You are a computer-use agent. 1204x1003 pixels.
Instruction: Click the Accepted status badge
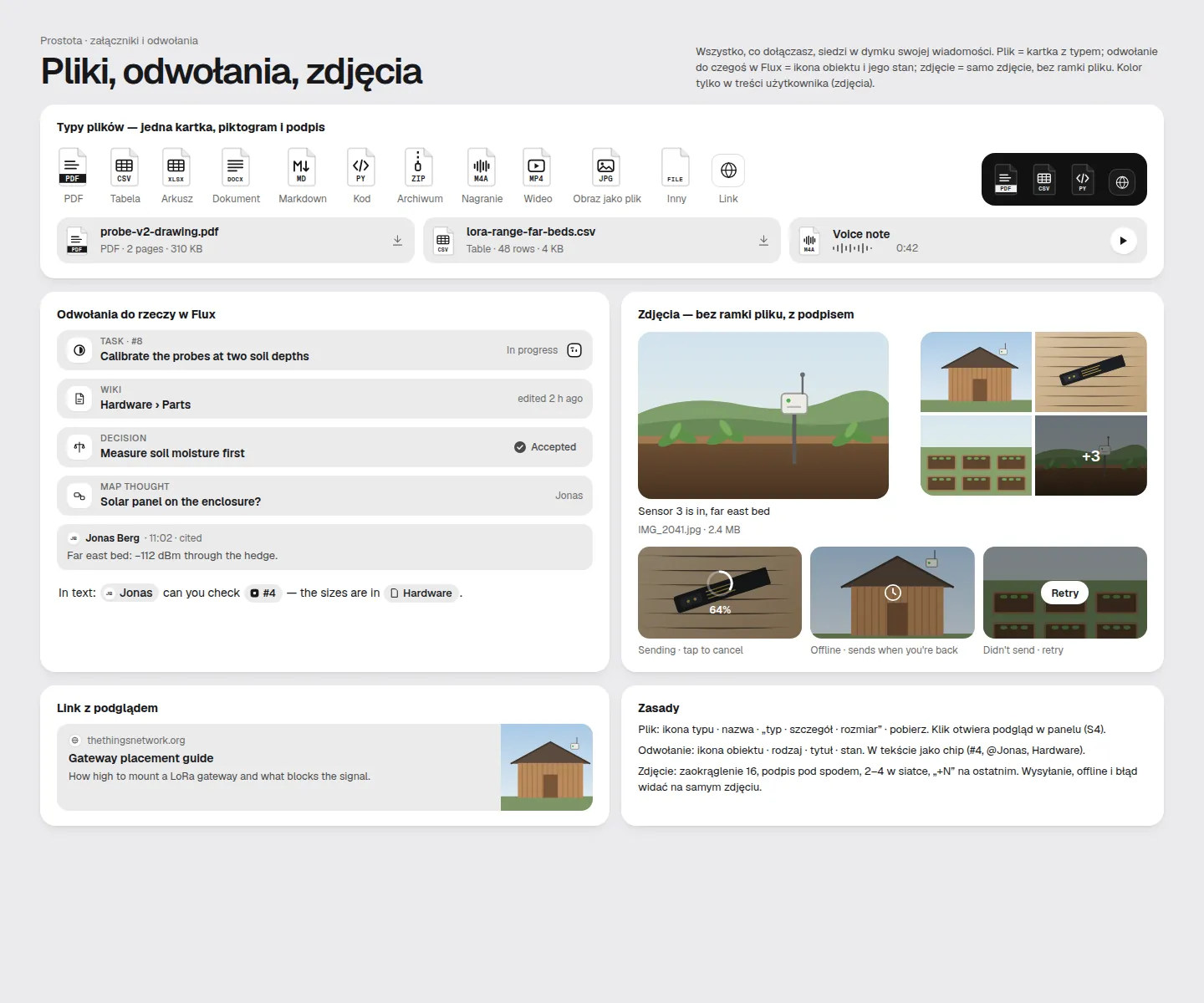(545, 447)
